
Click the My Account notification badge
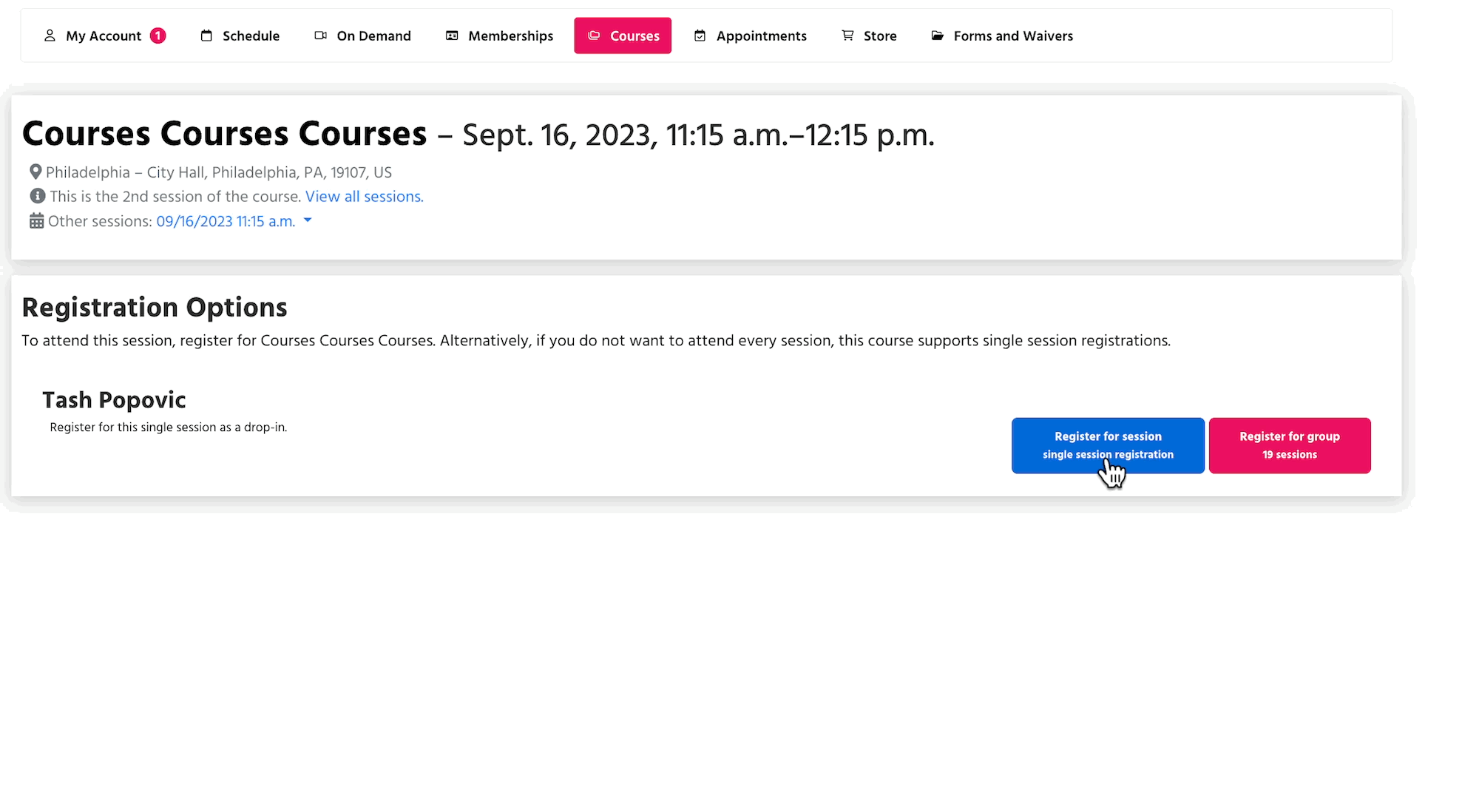tap(158, 35)
